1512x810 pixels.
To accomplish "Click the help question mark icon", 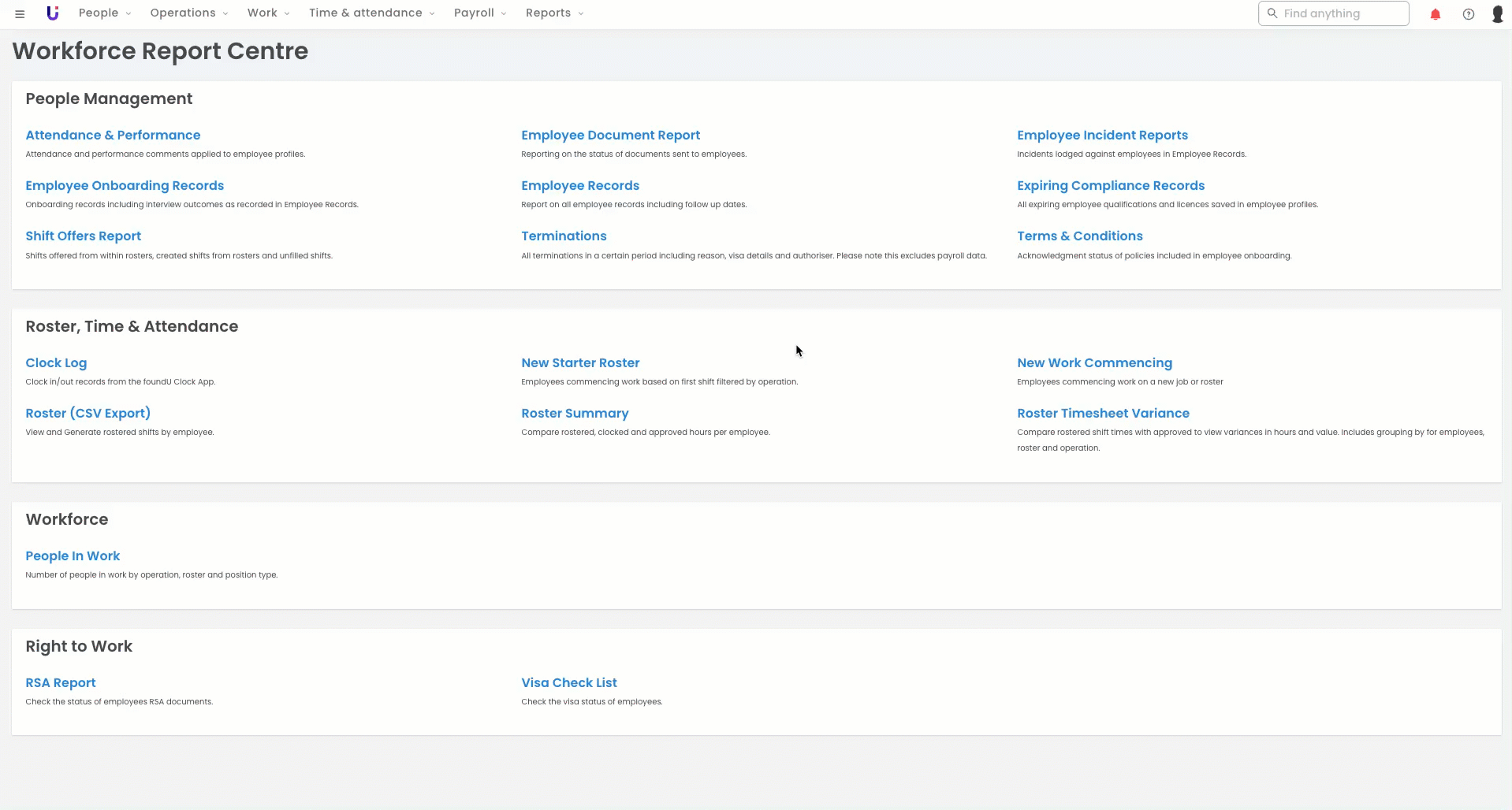I will pyautogui.click(x=1468, y=14).
